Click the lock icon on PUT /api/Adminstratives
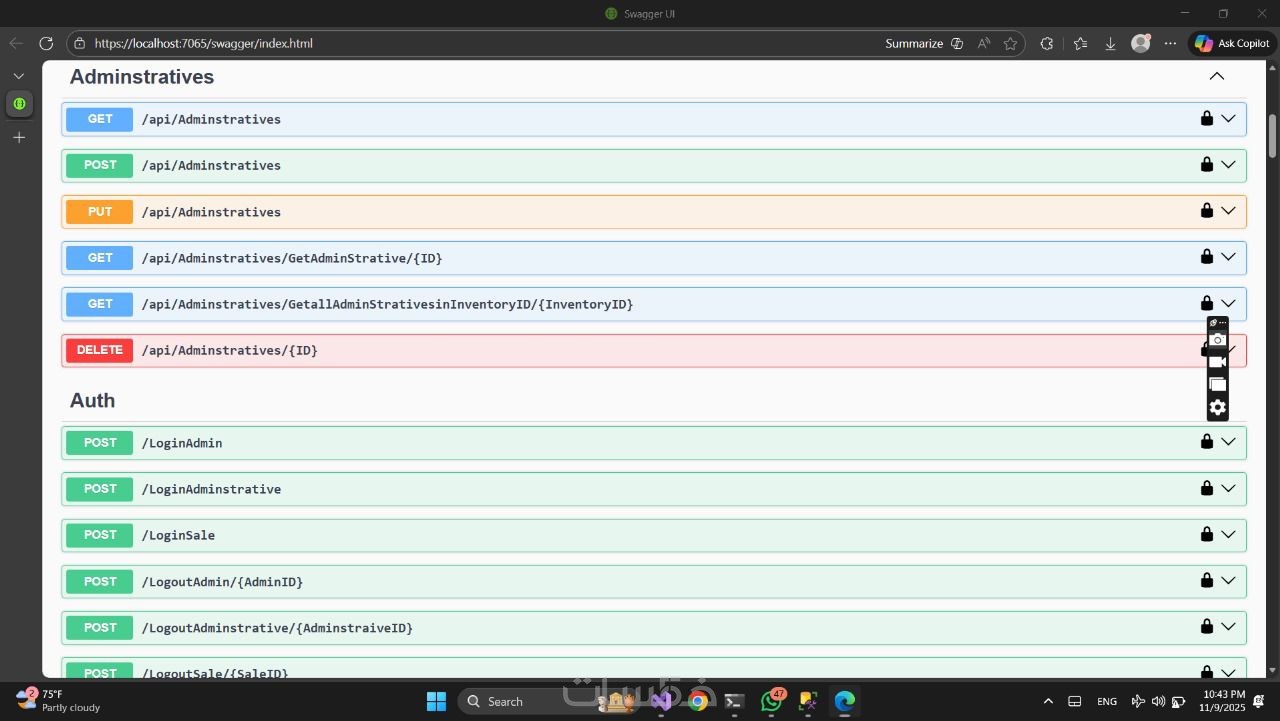Image resolution: width=1280 pixels, height=721 pixels. [x=1207, y=211]
